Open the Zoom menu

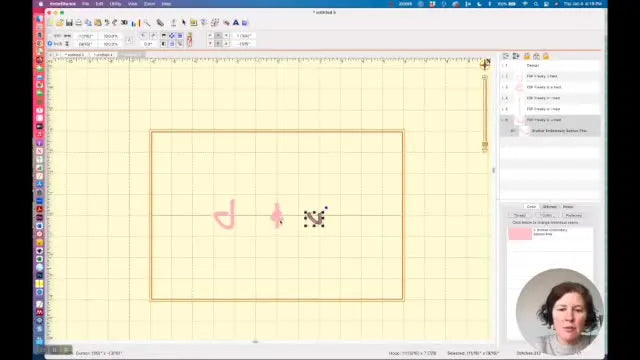(149, 4)
